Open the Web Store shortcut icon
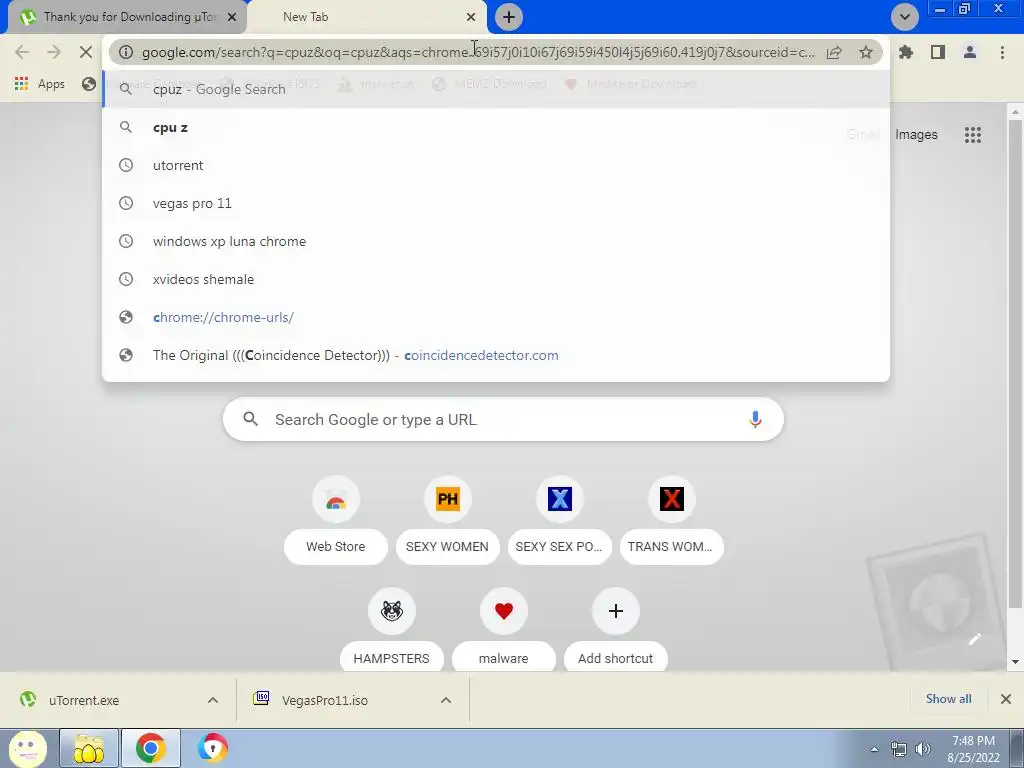The width and height of the screenshot is (1024, 768). click(336, 499)
